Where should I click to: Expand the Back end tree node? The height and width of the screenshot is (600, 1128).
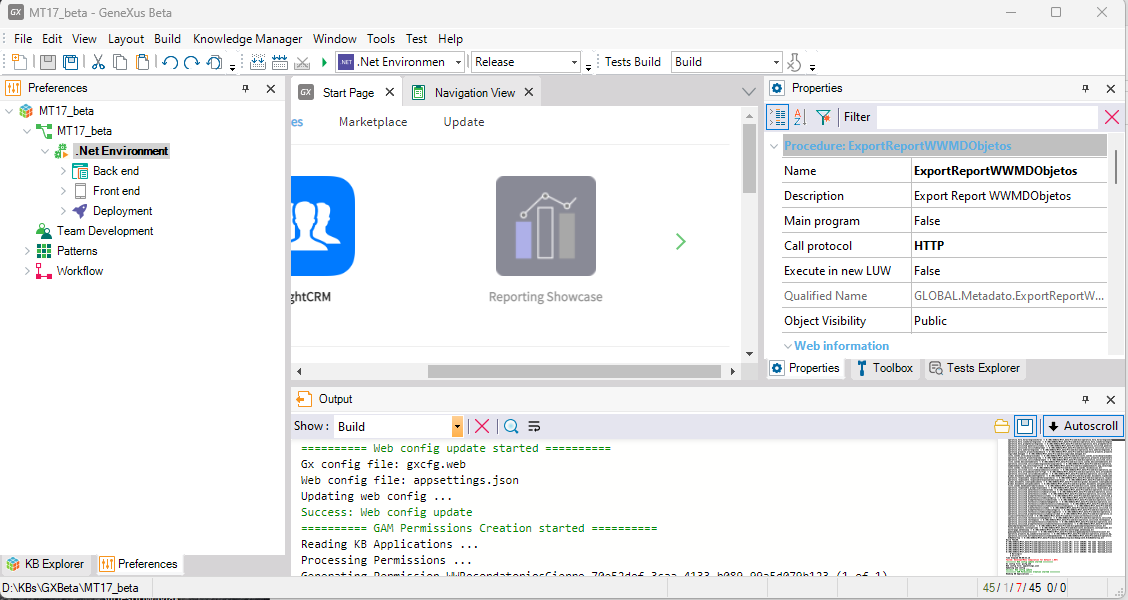[x=63, y=171]
